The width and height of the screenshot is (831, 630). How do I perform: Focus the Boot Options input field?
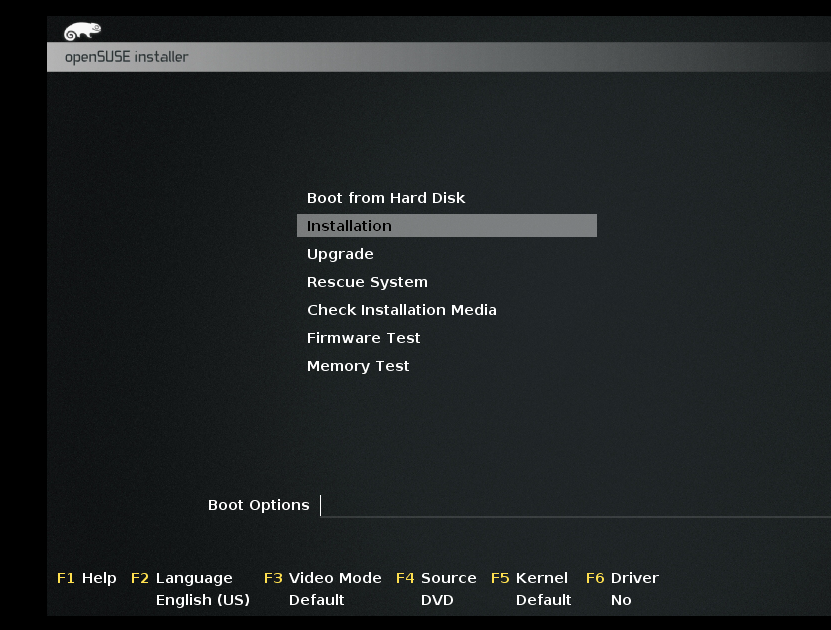click(x=576, y=505)
